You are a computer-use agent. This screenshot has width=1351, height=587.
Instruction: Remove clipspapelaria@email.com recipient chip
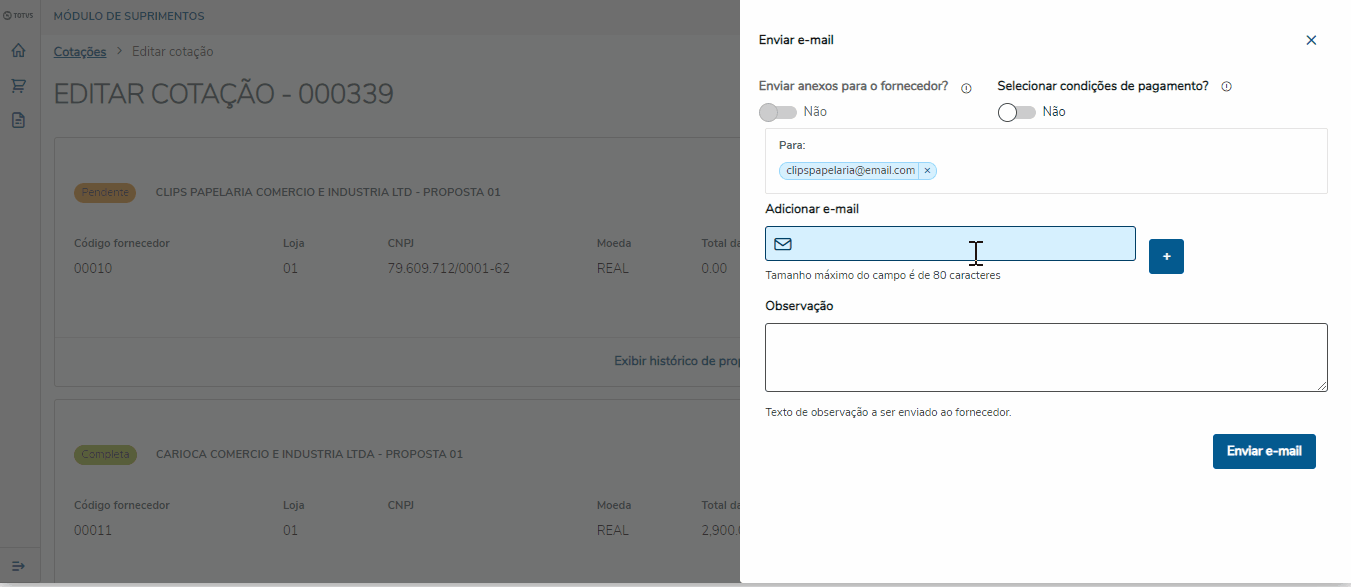coord(927,171)
